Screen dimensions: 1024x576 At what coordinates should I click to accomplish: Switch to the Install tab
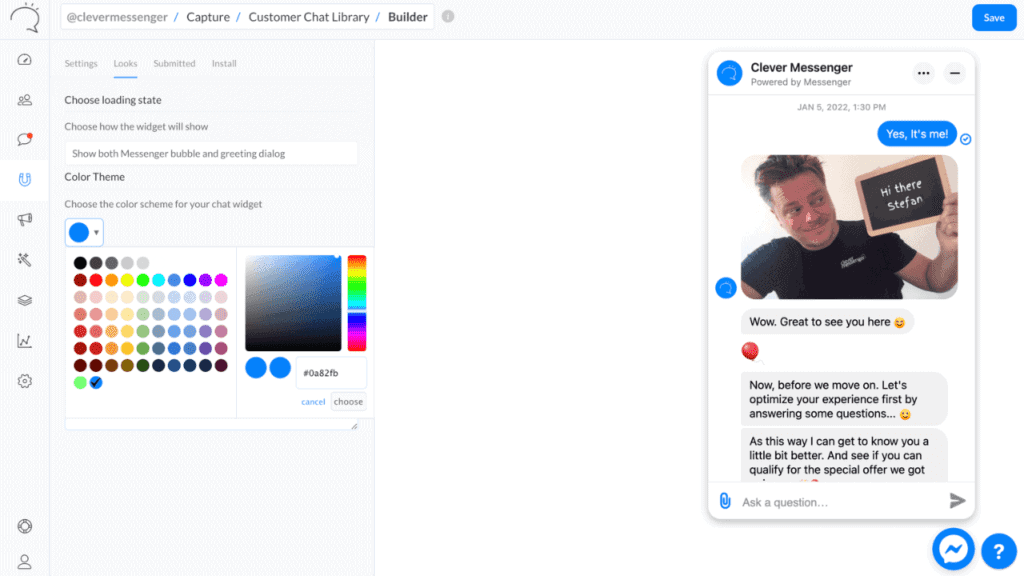point(224,63)
